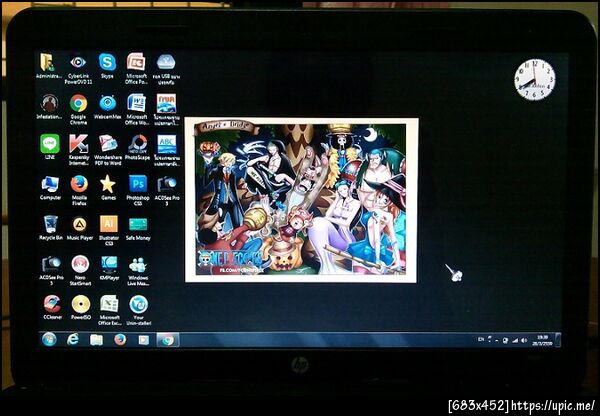This screenshot has width=600, height=416.
Task: Select the Infestation game desktop icon
Action: click(49, 106)
